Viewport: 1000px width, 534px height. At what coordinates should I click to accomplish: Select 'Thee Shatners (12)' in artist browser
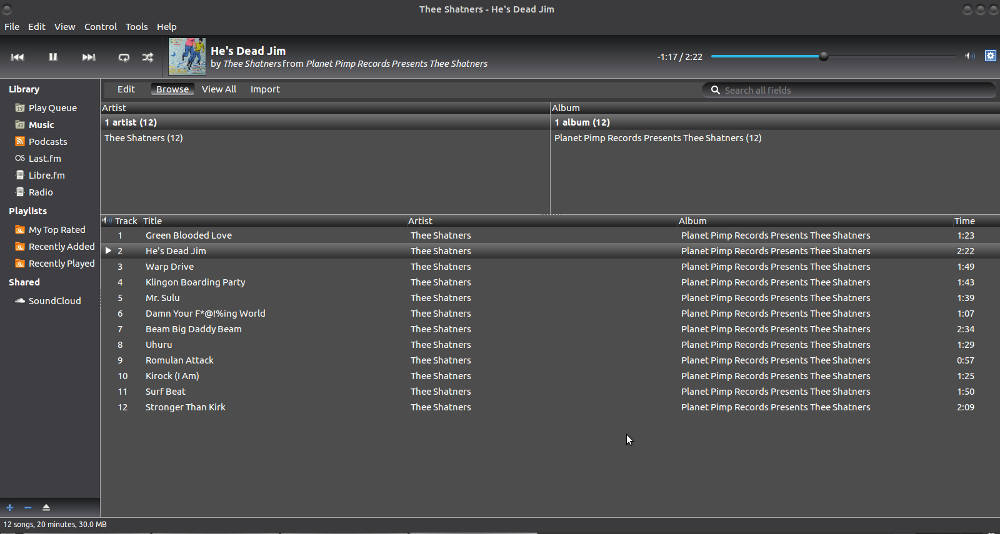click(x=325, y=138)
